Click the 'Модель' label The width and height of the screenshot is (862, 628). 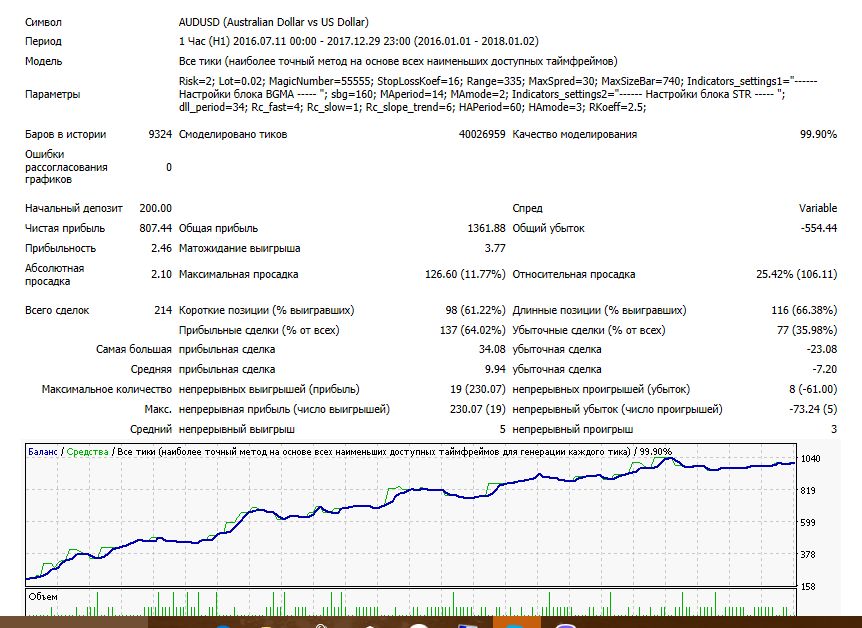pyautogui.click(x=43, y=61)
